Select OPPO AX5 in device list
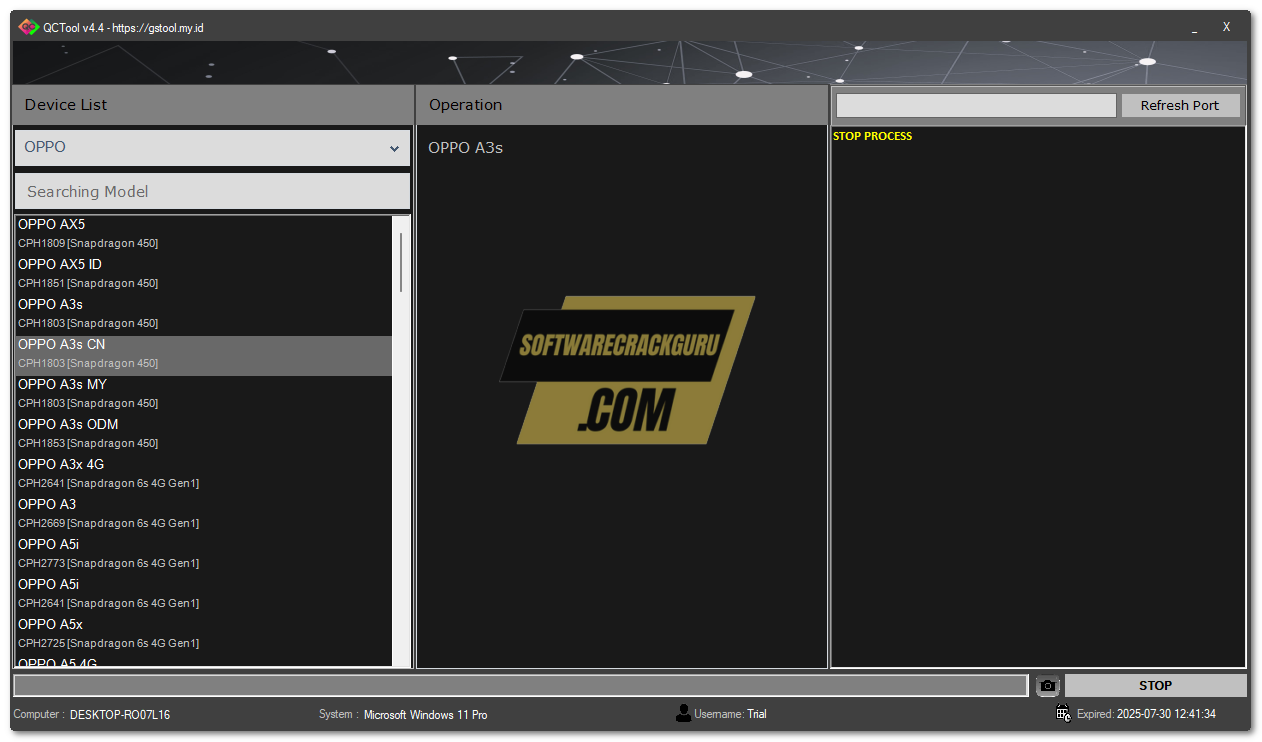The width and height of the screenshot is (1262, 742). 203,234
